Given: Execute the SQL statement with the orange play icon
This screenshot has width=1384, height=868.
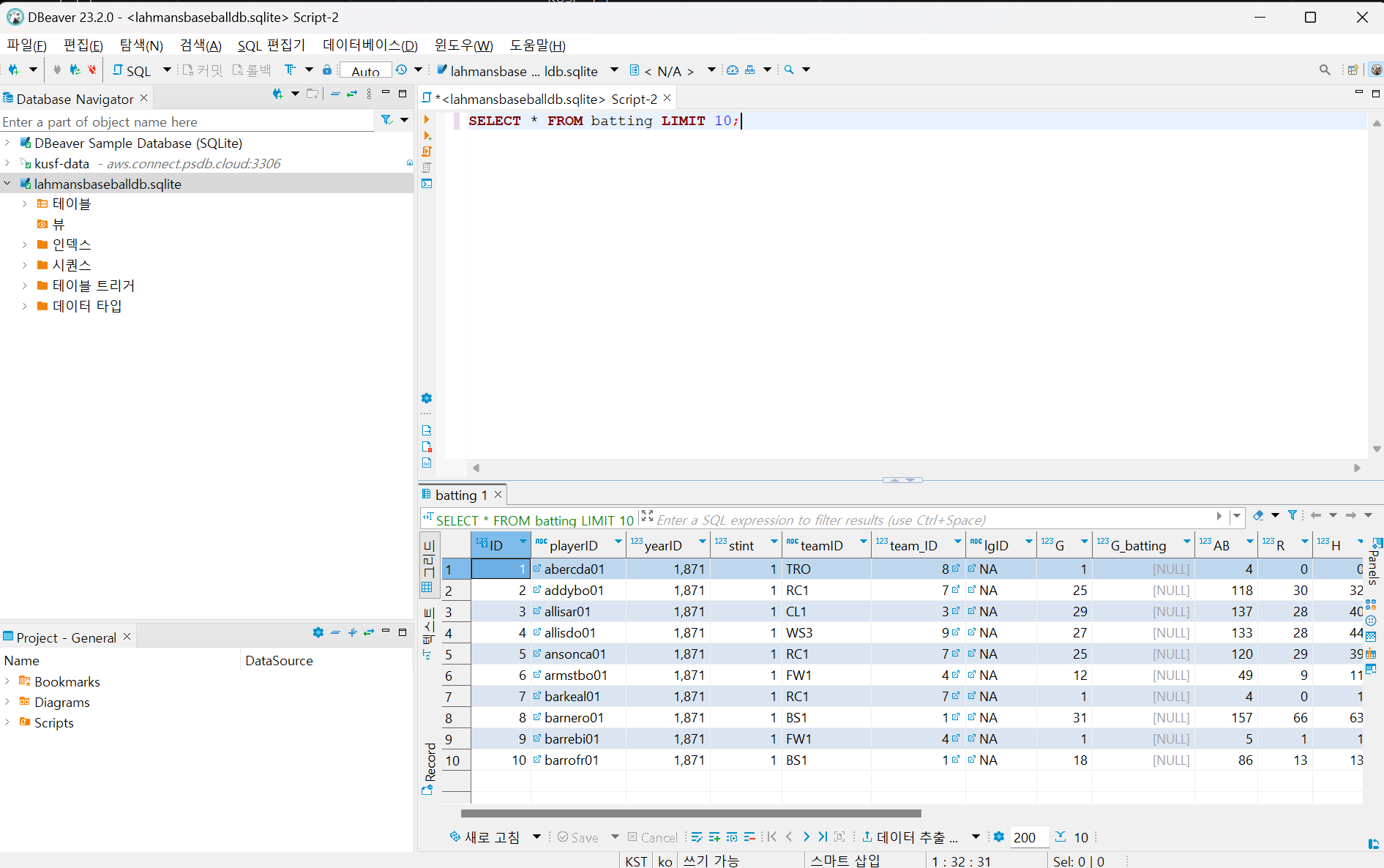Looking at the screenshot, I should [x=427, y=119].
